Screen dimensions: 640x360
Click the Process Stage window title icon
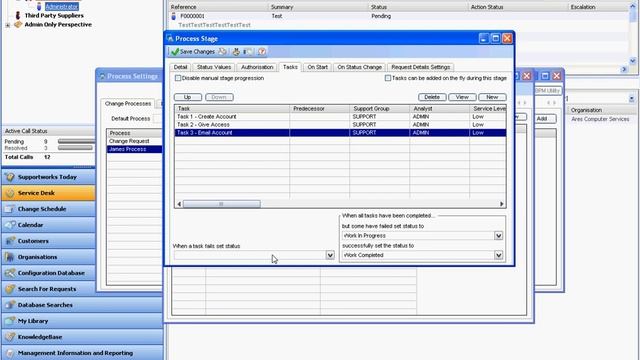[x=170, y=39]
